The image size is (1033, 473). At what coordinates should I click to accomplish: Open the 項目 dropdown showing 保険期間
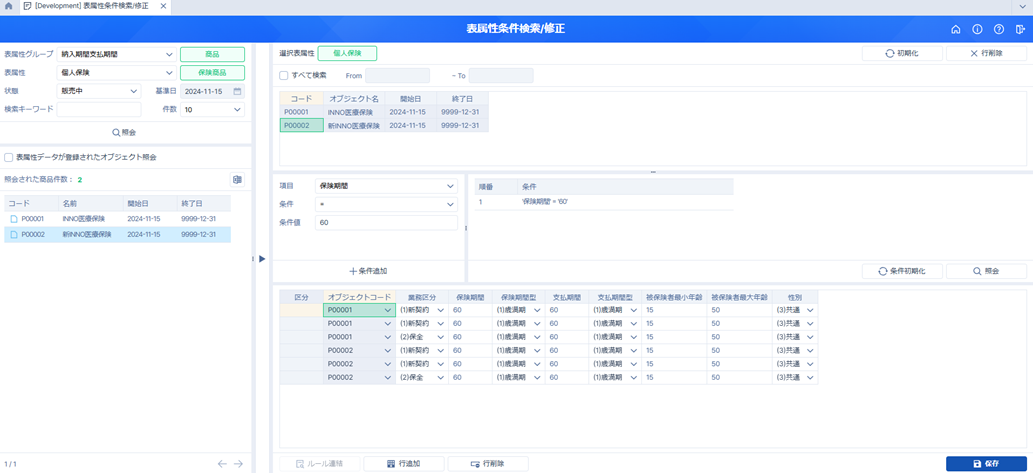point(386,186)
